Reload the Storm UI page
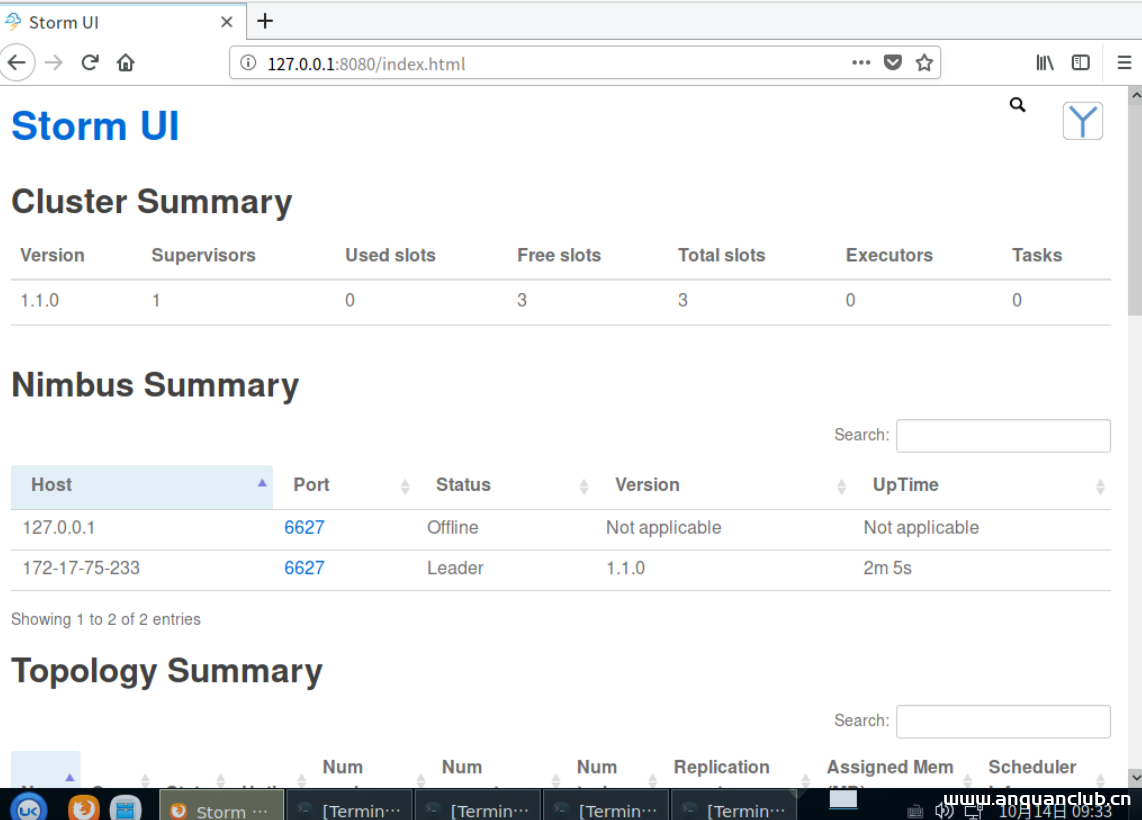Screen dimensions: 1142x820 pyautogui.click(x=90, y=63)
